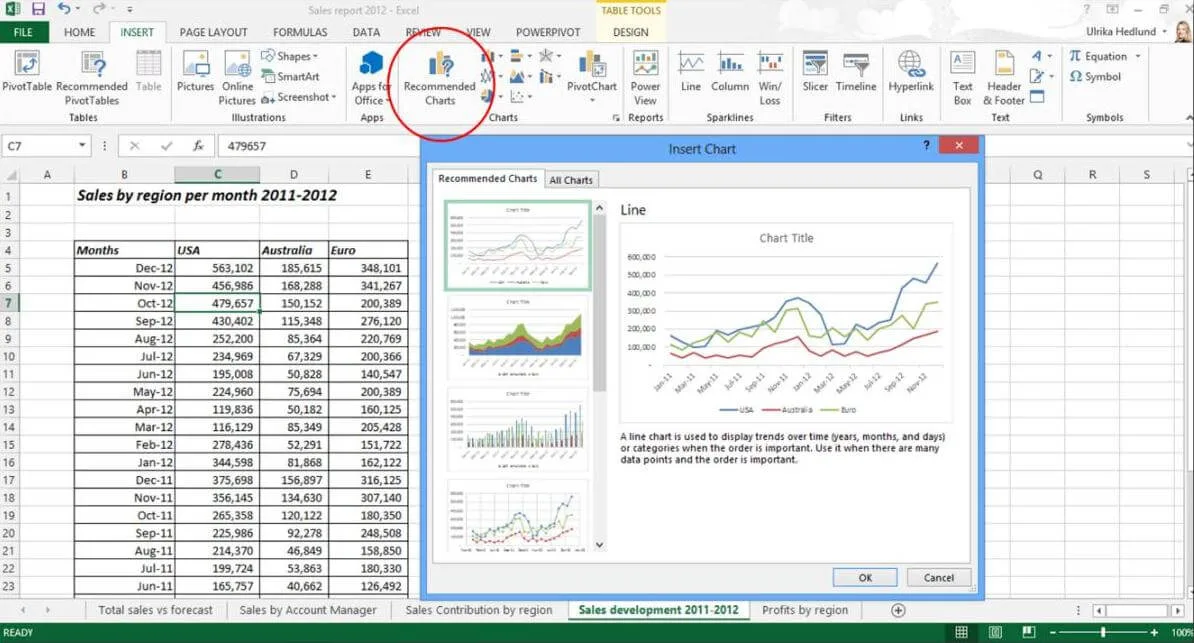The height and width of the screenshot is (643, 1194).
Task: Expand the Shapes dropdown
Action: [290, 56]
